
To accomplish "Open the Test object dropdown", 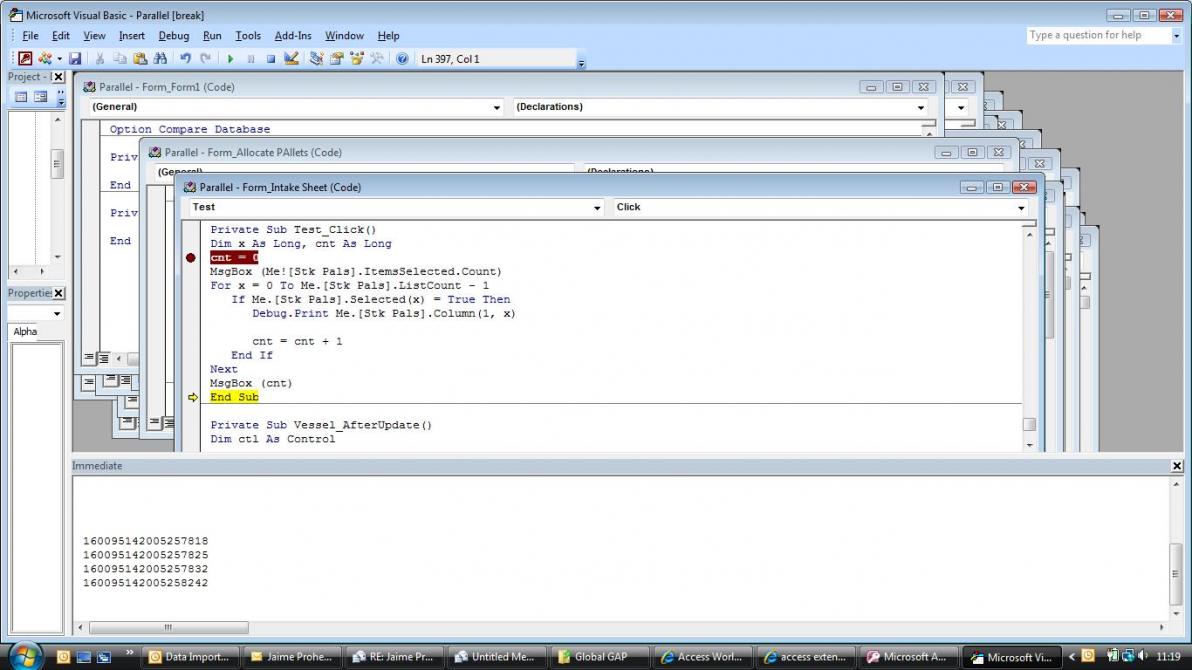I will click(597, 208).
